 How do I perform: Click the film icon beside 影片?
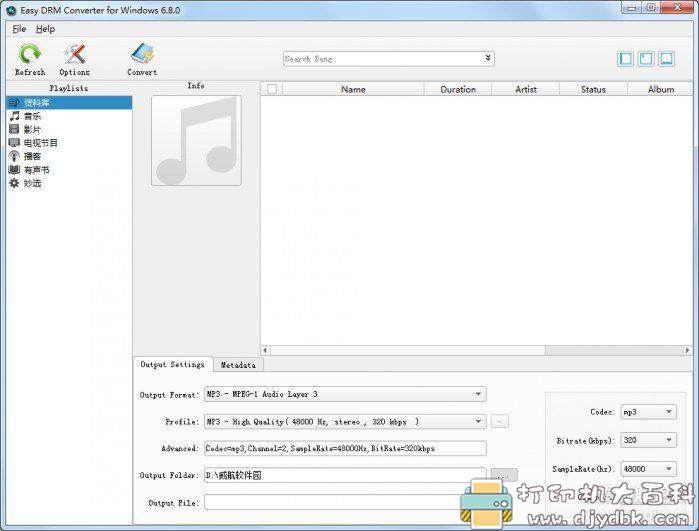[14, 130]
